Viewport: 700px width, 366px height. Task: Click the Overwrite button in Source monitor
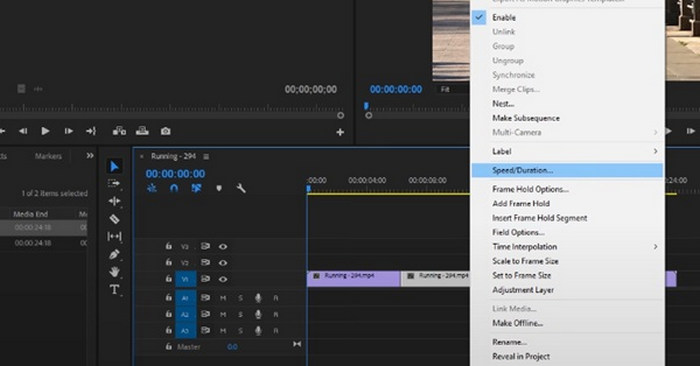[x=142, y=131]
